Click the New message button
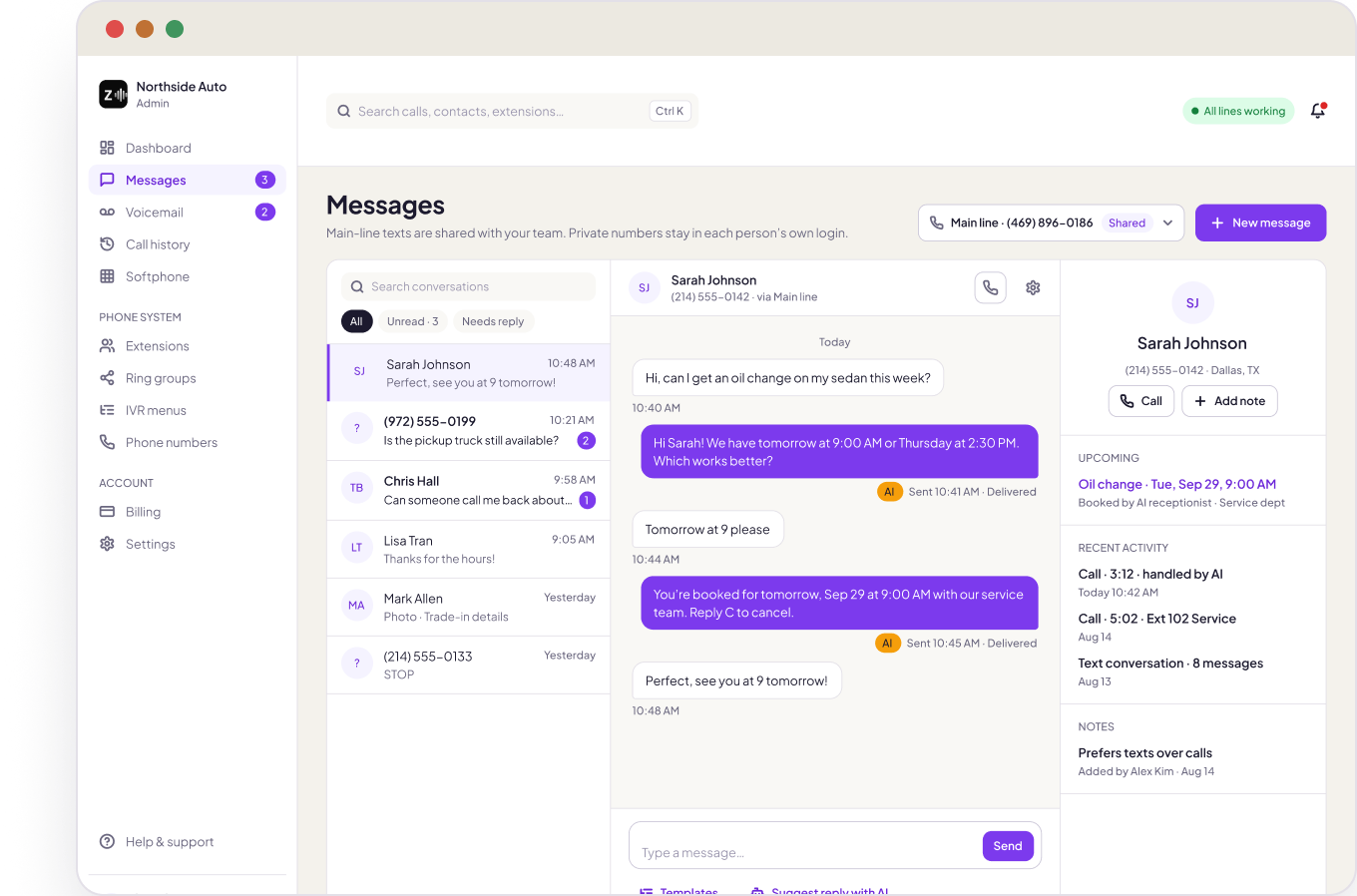 click(1260, 223)
